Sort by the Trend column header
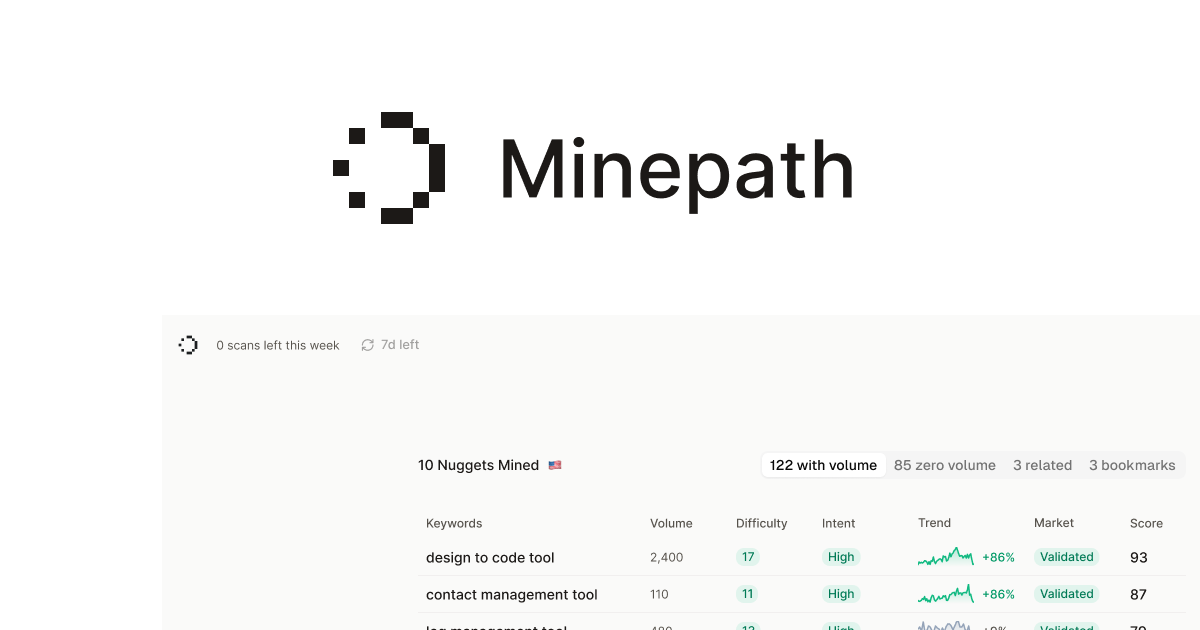 pyautogui.click(x=934, y=523)
